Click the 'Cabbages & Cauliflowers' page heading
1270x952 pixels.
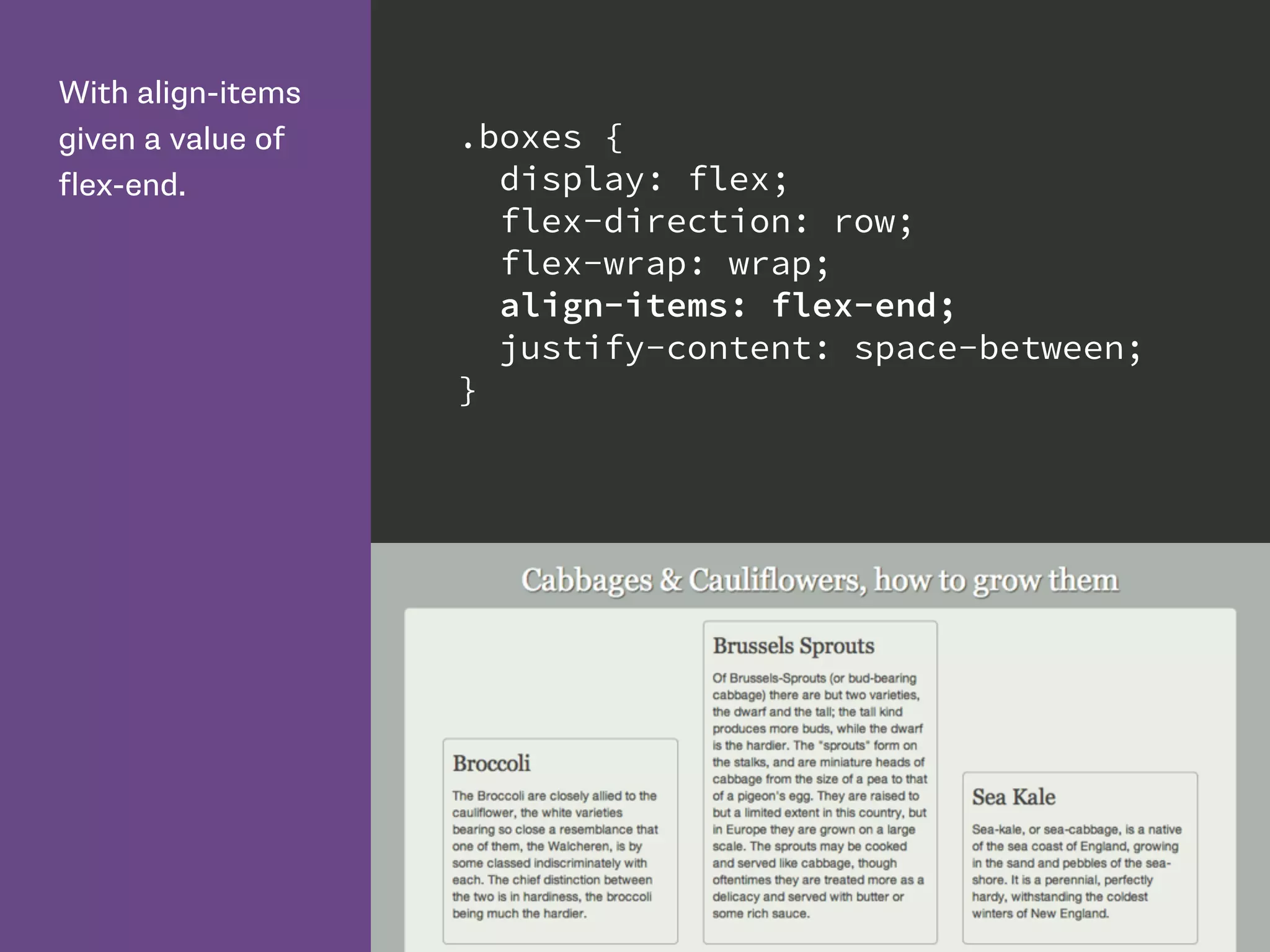point(820,580)
